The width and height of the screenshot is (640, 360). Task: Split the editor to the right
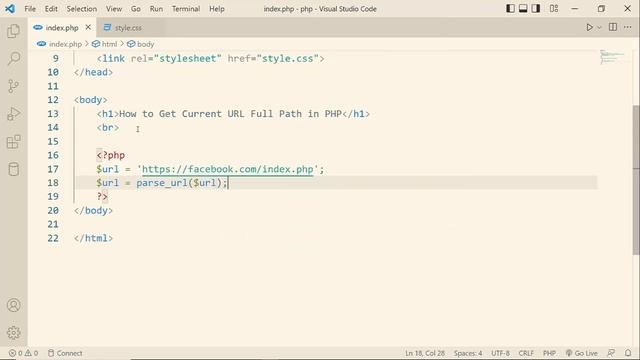click(x=613, y=27)
